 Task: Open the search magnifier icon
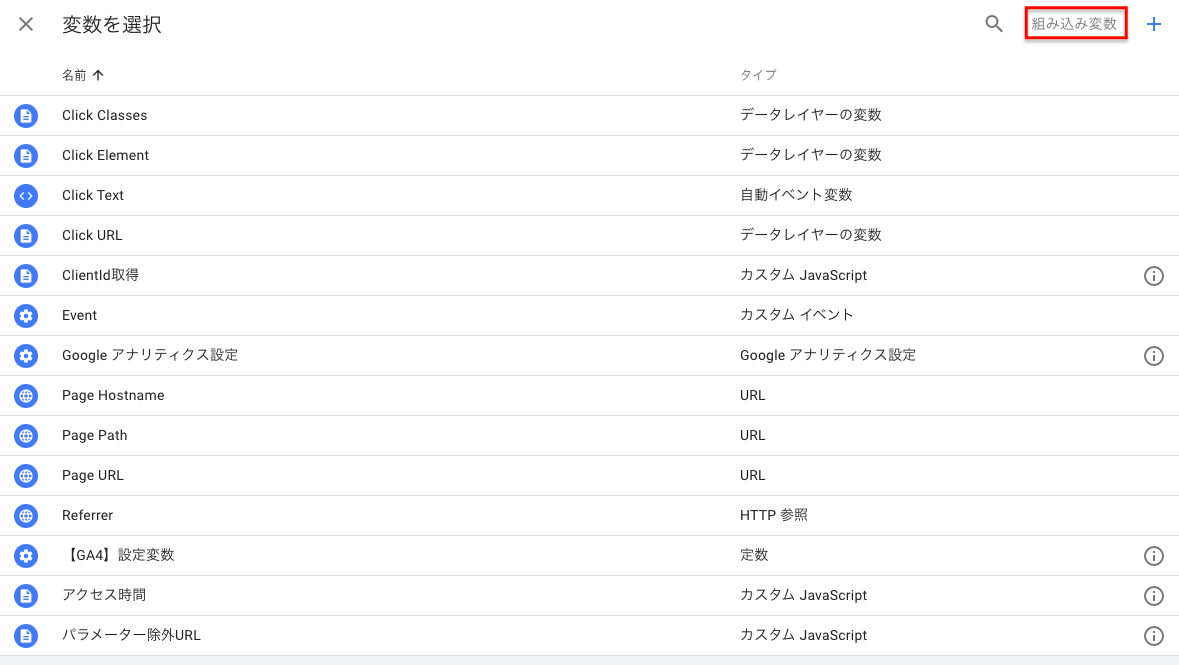coord(994,24)
